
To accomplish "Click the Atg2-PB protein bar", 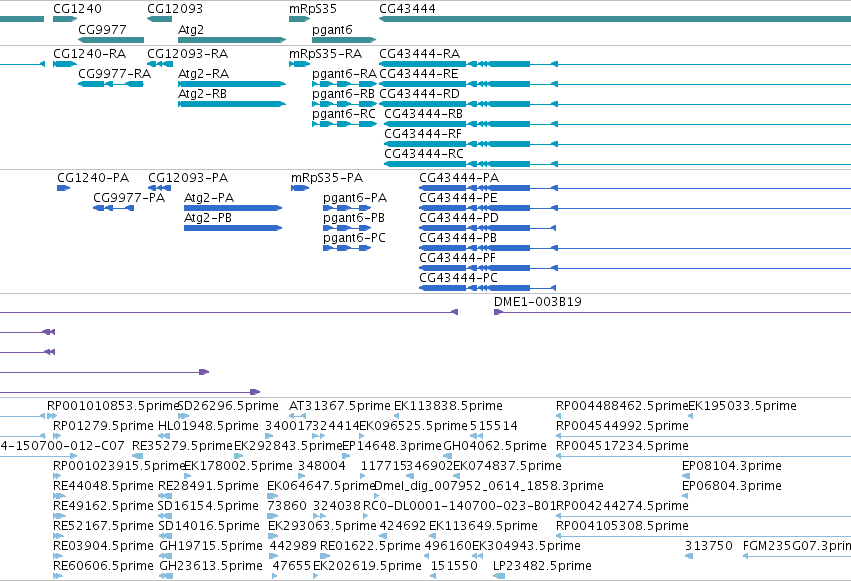I will (x=233, y=228).
